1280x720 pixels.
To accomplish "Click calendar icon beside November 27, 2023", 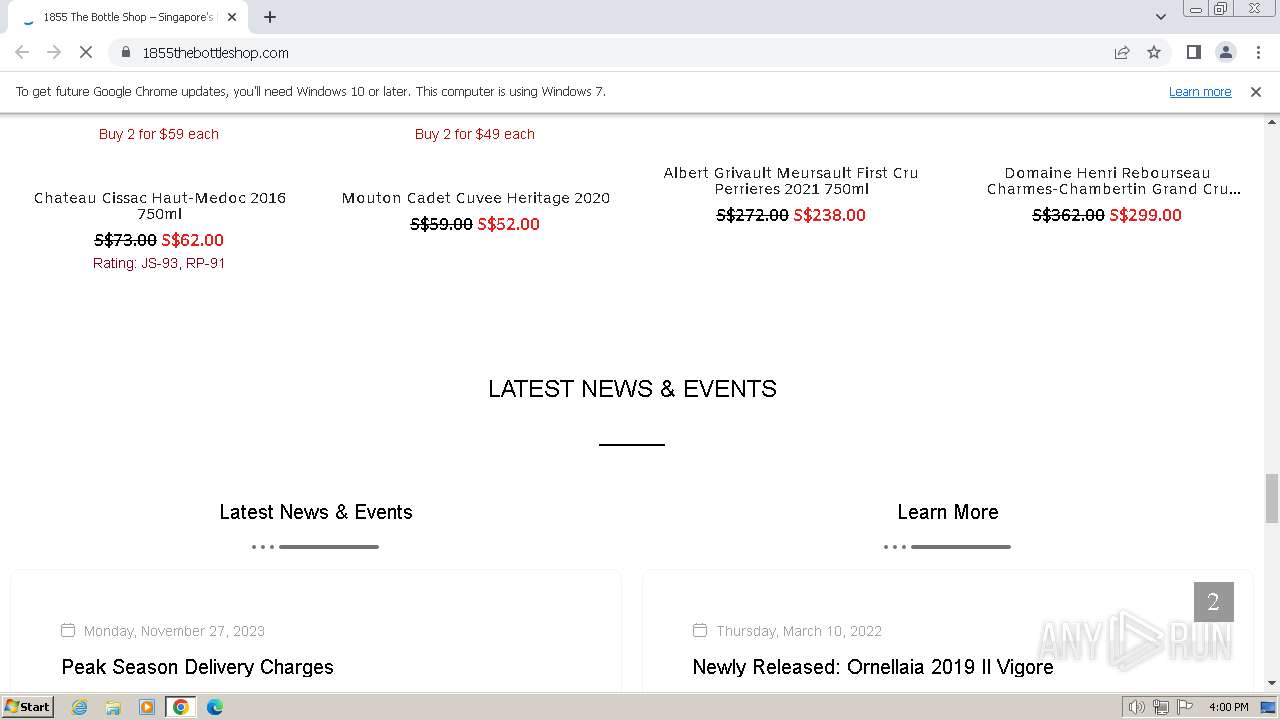I will click(x=68, y=630).
